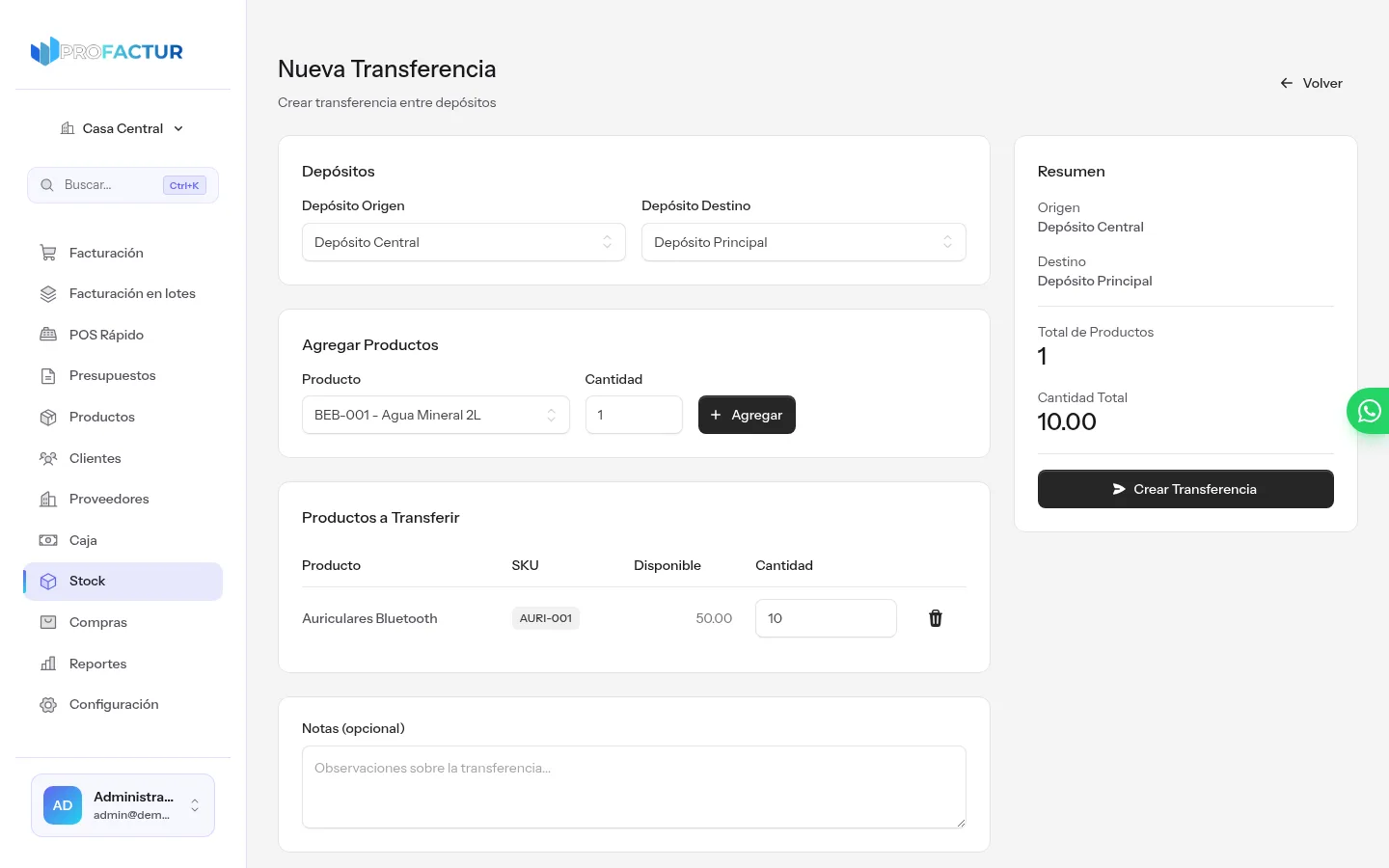
Task: Select the Stock menu item
Action: (x=123, y=582)
